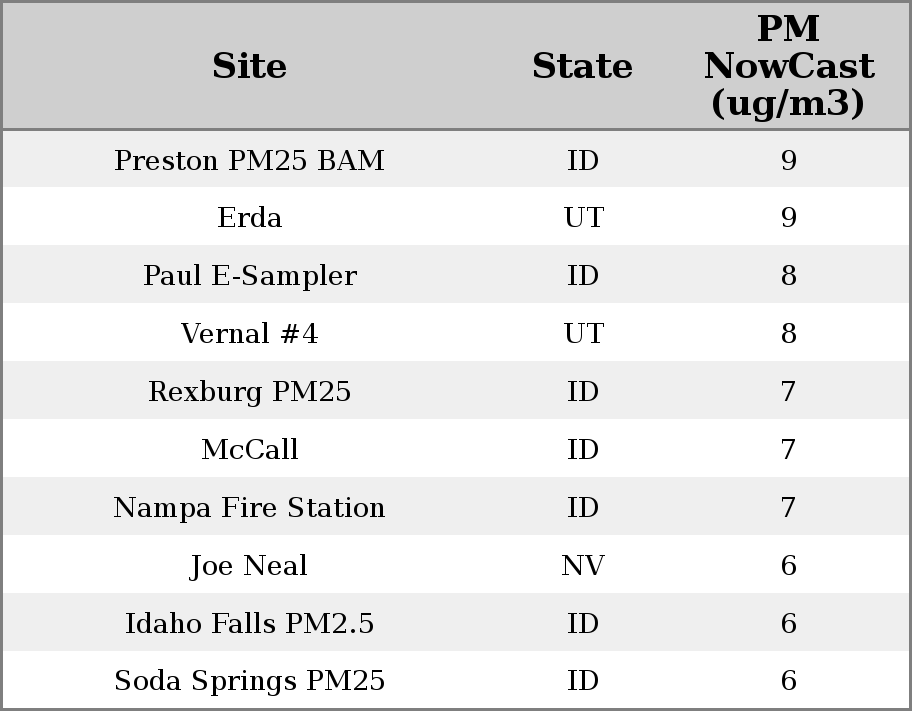Click Nampa Fire Station site name
Image resolution: width=912 pixels, height=711 pixels.
[x=249, y=508]
